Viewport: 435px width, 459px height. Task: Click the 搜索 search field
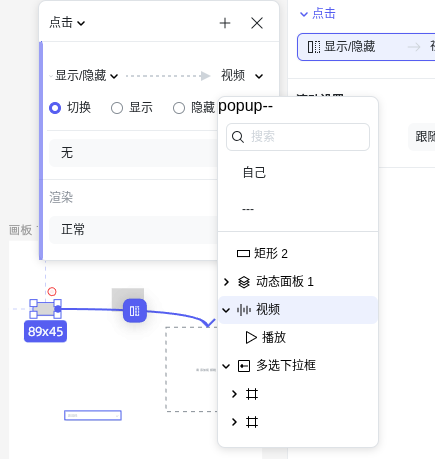tap(298, 137)
